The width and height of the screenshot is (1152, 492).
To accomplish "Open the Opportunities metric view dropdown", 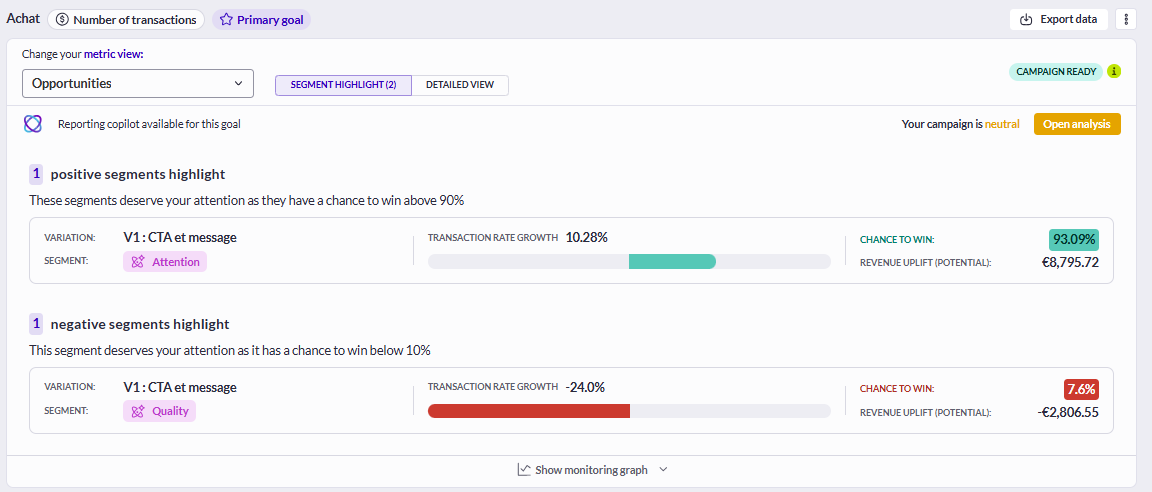I will [138, 84].
